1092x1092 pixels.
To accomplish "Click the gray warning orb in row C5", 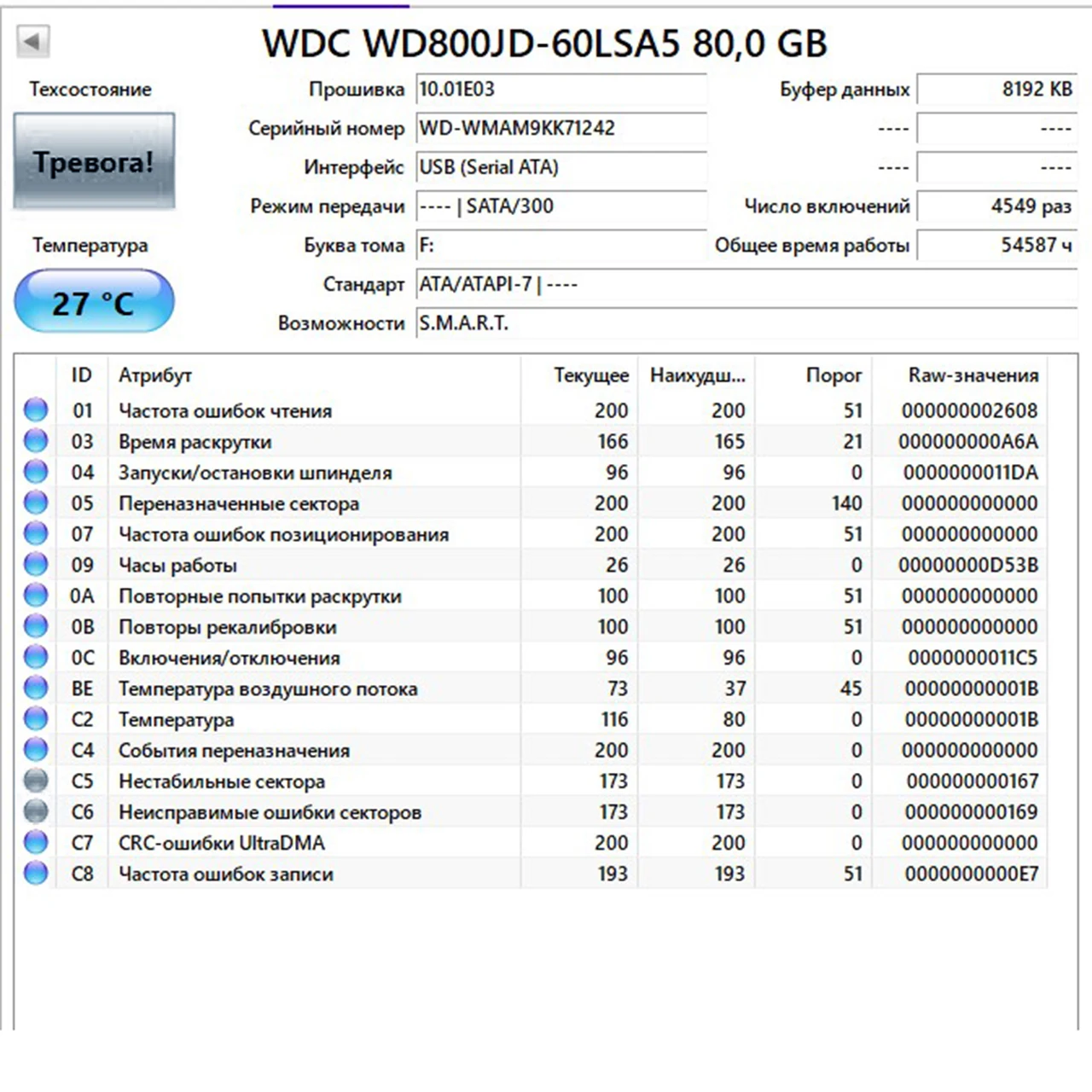I will click(36, 781).
